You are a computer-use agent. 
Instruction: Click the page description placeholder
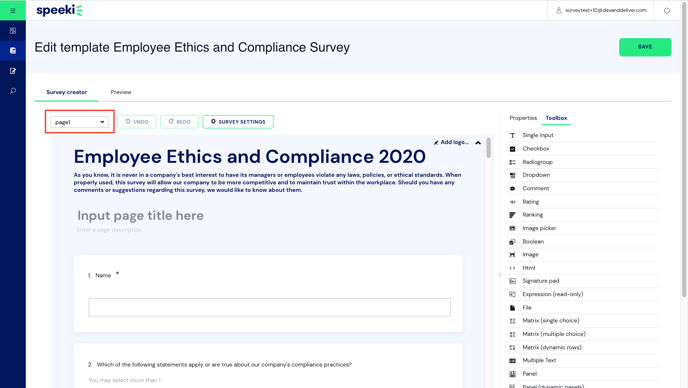(x=109, y=230)
